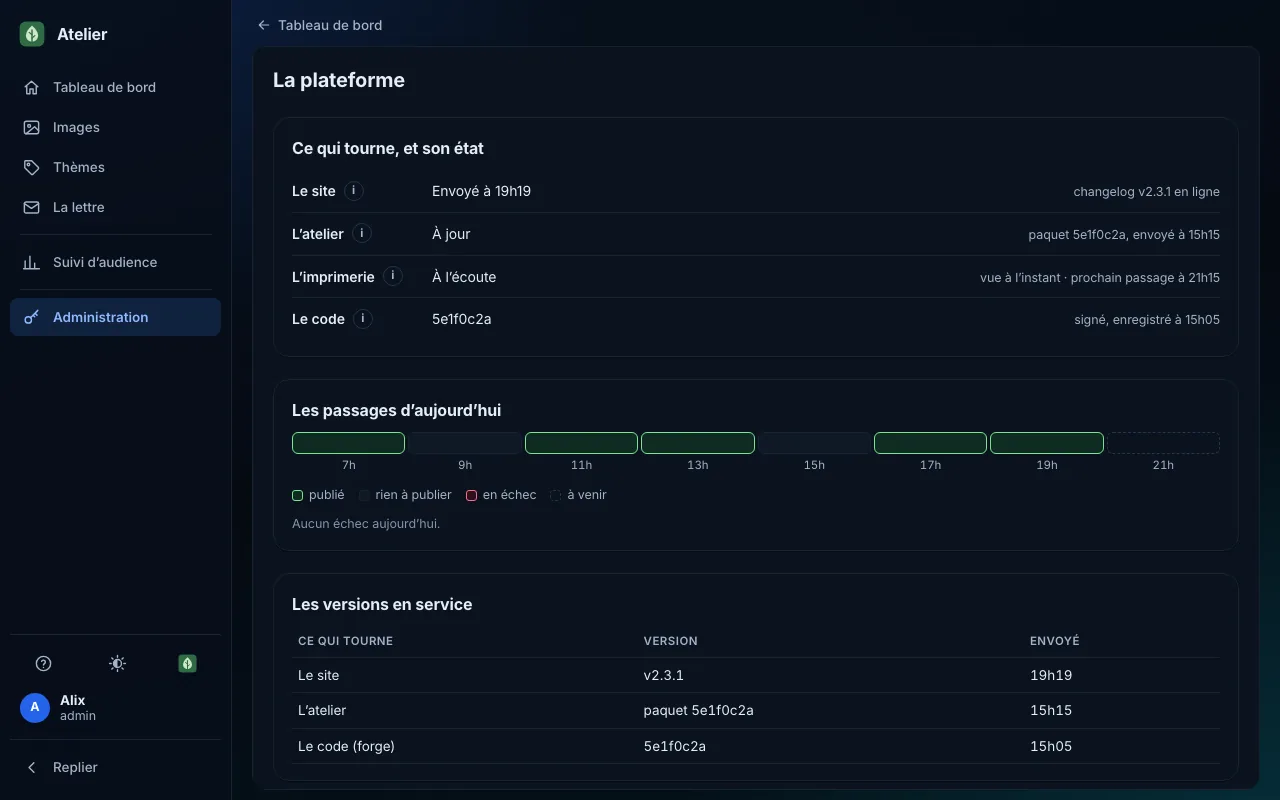Select the 19h passage segment

click(1047, 443)
